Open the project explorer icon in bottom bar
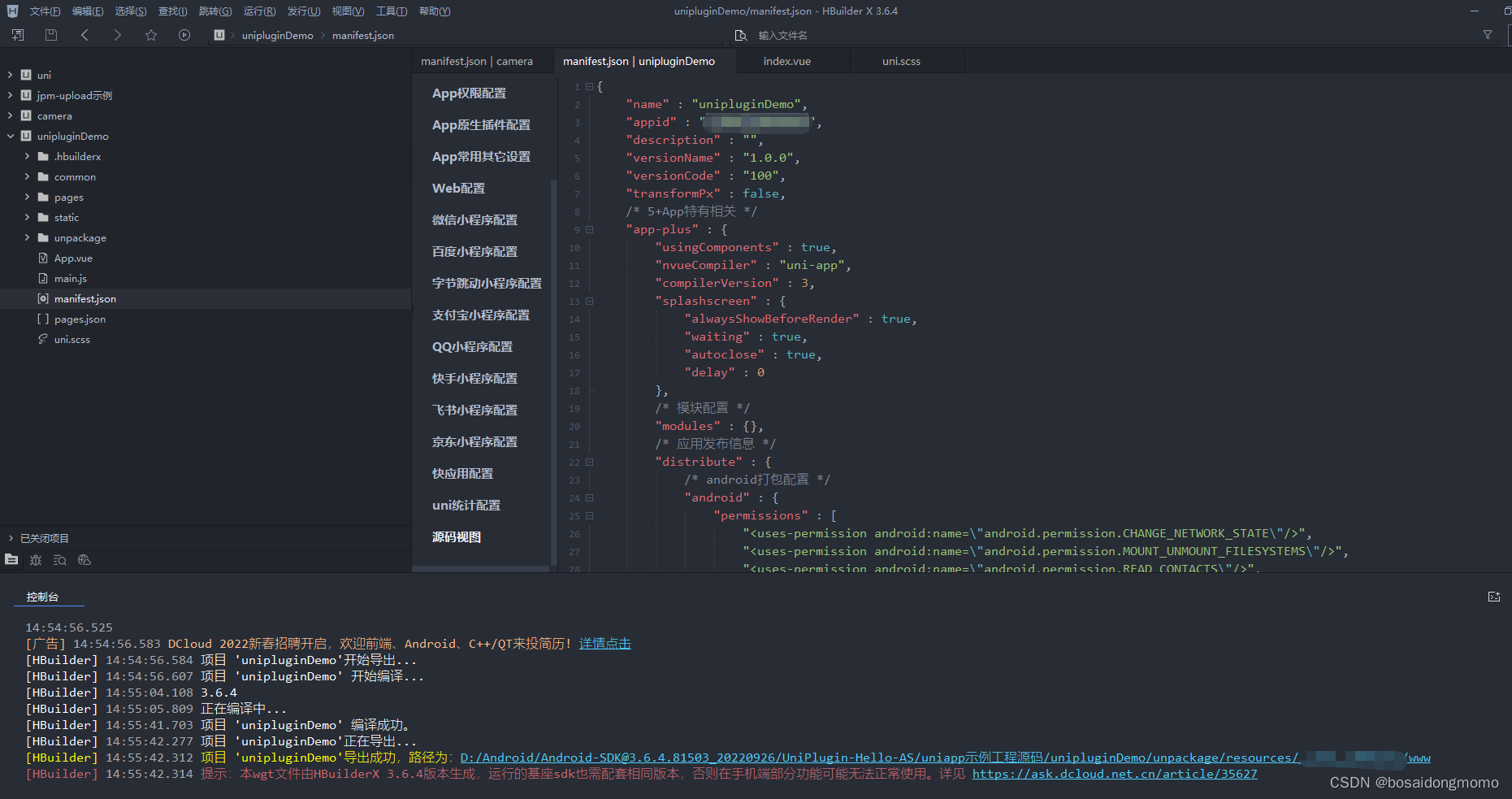1512x799 pixels. (x=11, y=559)
